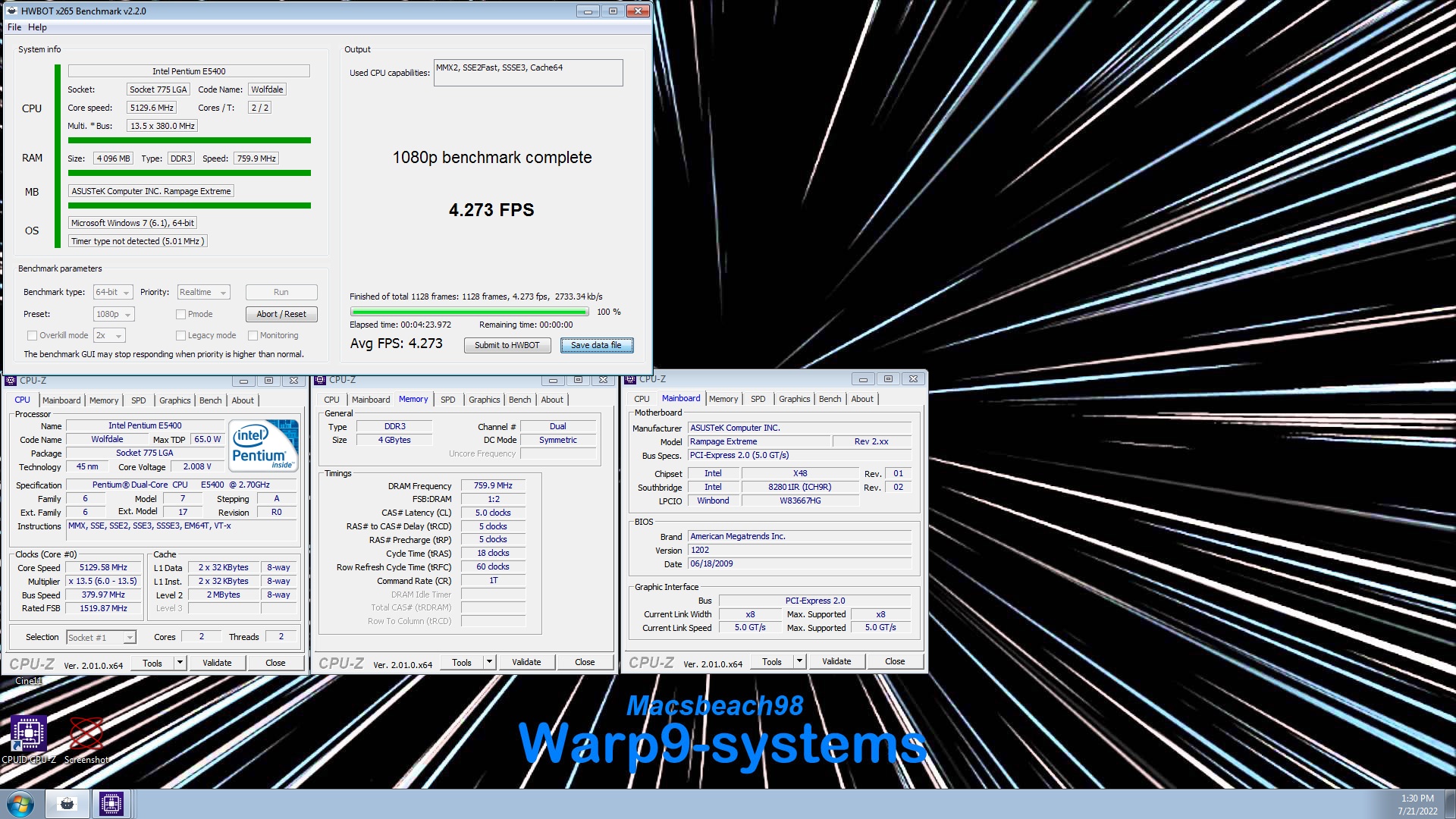Open the Socket #1 selection dropdown
The height and width of the screenshot is (819, 1456).
click(x=101, y=638)
